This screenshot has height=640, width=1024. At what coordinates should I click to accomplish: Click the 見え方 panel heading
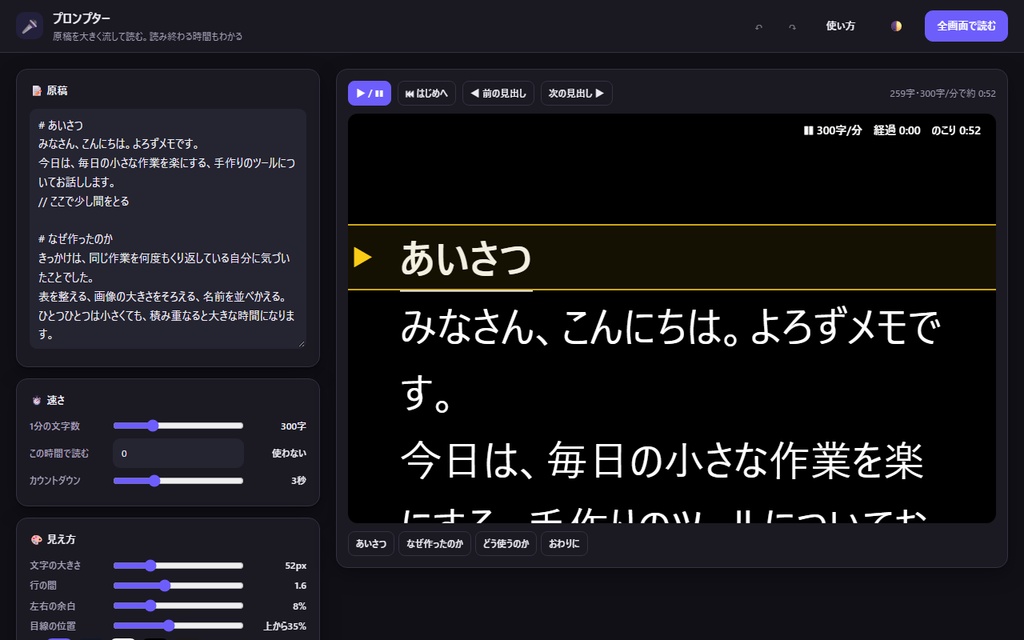click(x=61, y=539)
